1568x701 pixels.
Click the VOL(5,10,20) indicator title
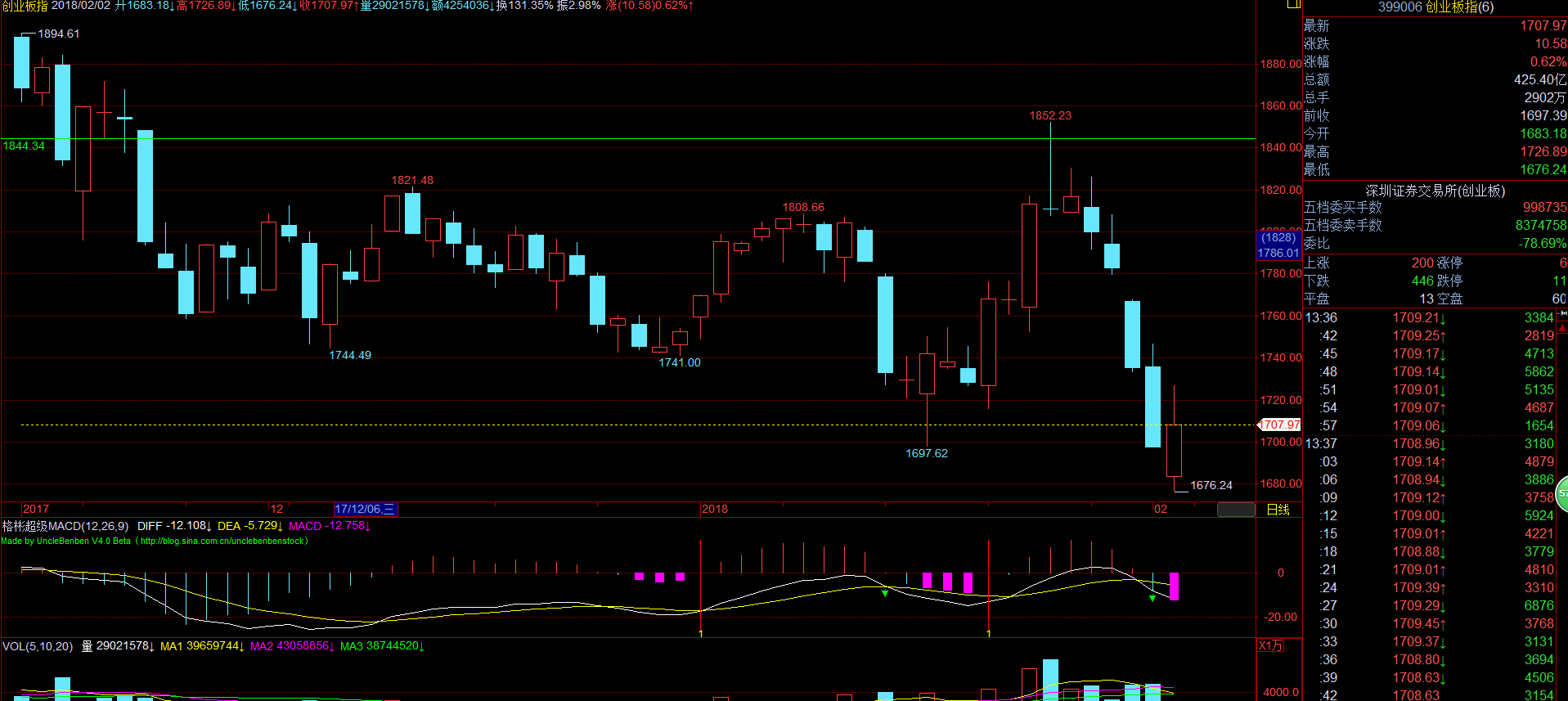38,646
